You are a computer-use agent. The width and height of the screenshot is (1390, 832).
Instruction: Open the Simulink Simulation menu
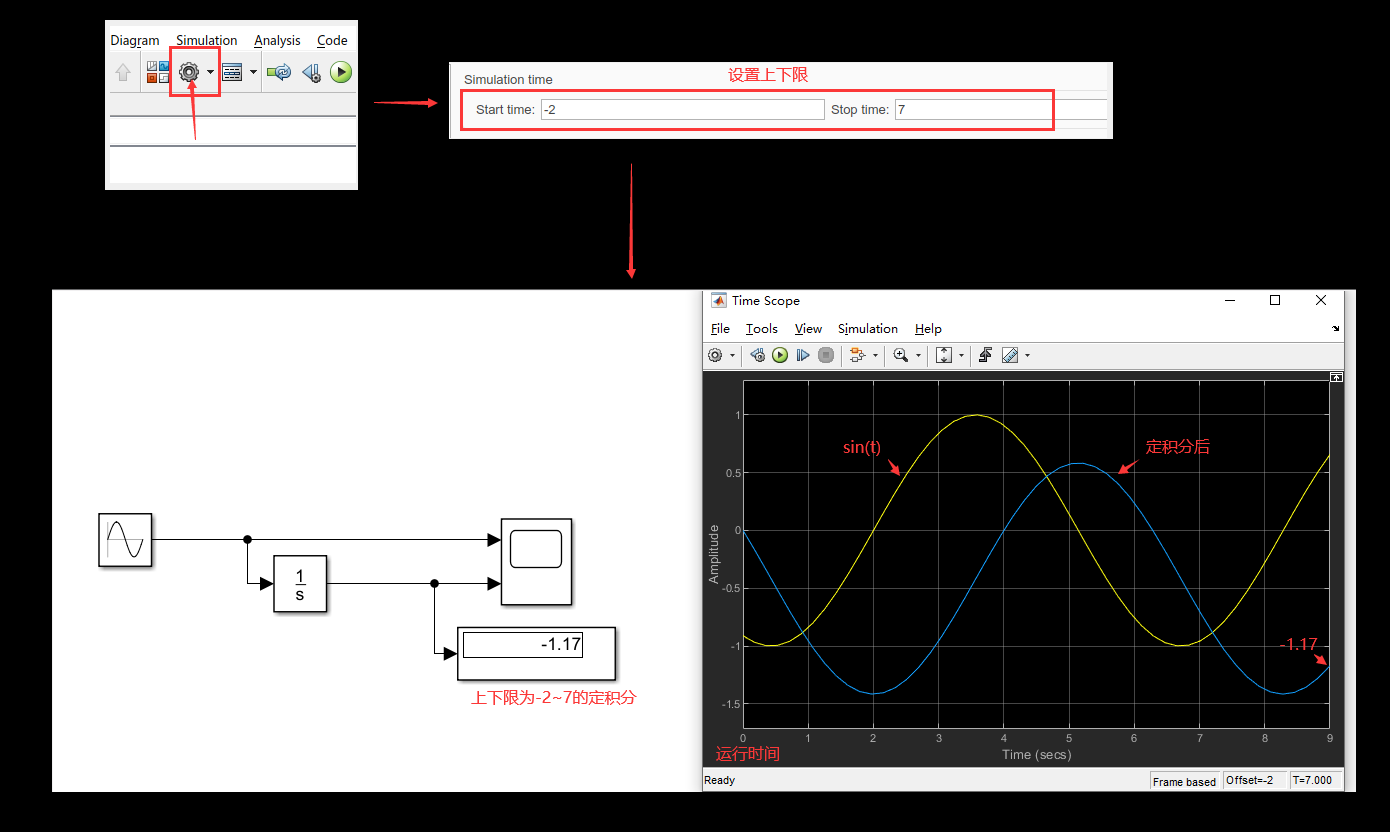click(207, 40)
